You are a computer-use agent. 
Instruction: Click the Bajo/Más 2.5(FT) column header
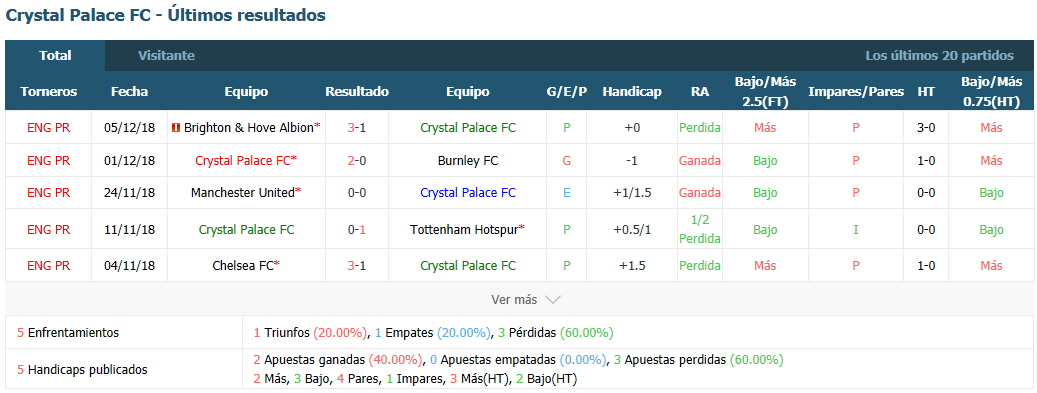tap(765, 92)
